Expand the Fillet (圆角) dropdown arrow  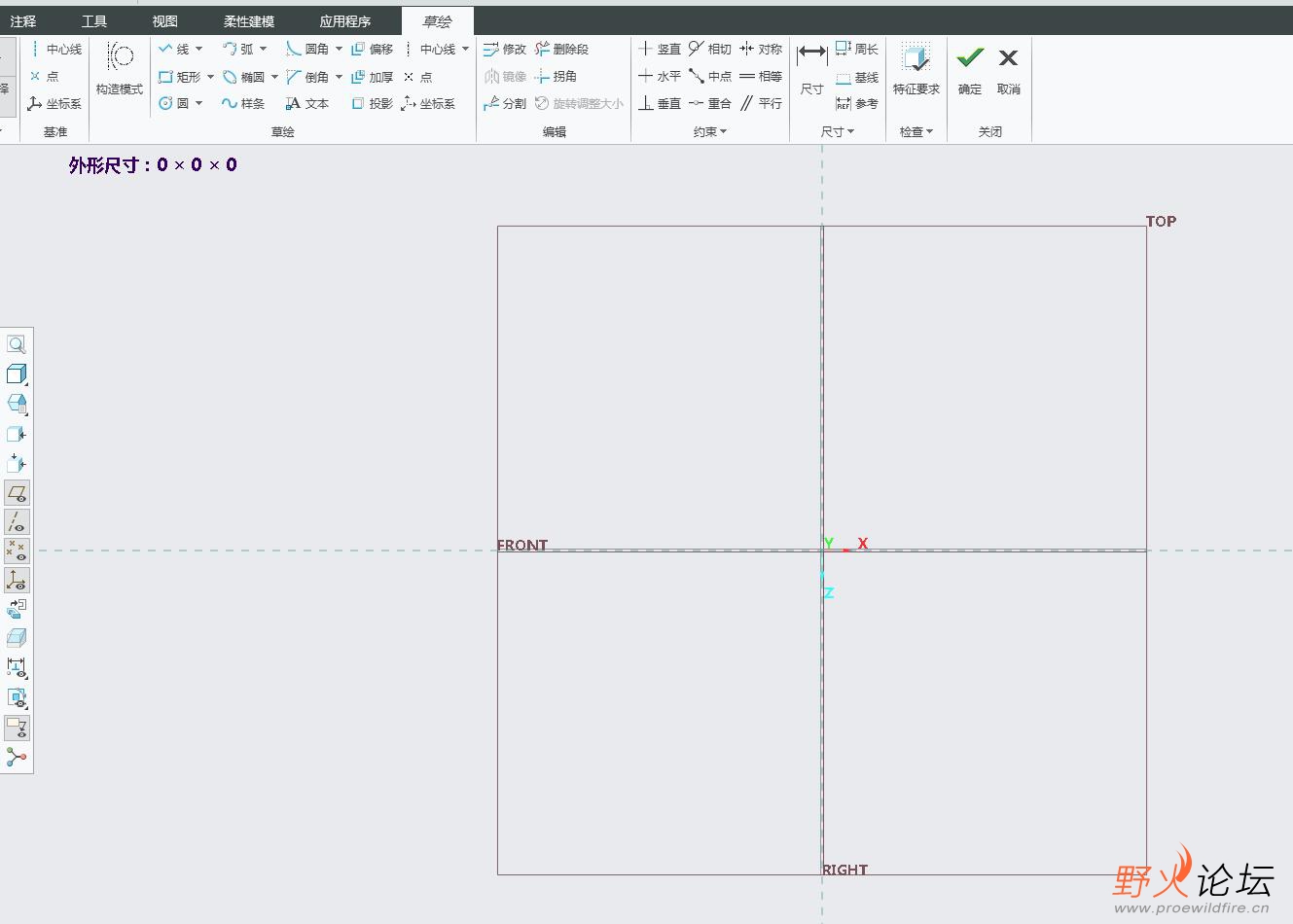[x=339, y=49]
